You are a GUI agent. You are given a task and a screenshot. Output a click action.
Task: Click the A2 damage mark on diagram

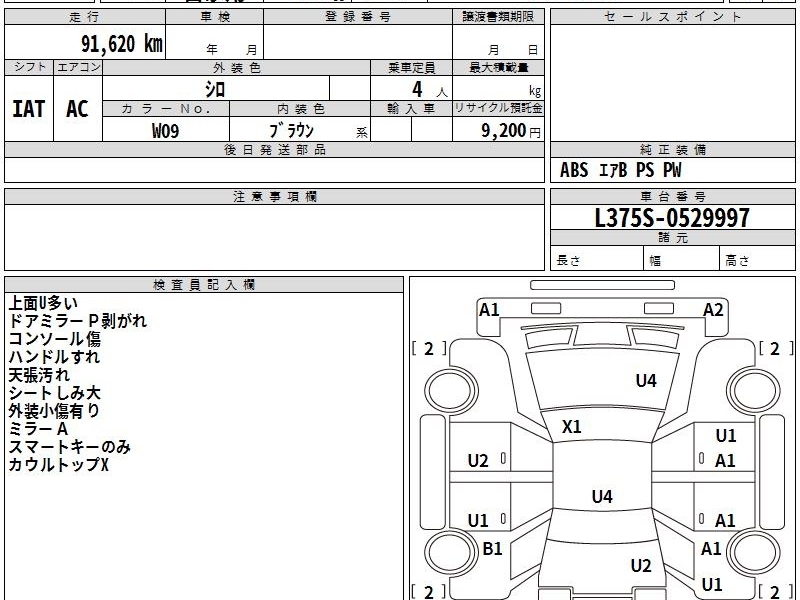pos(713,310)
